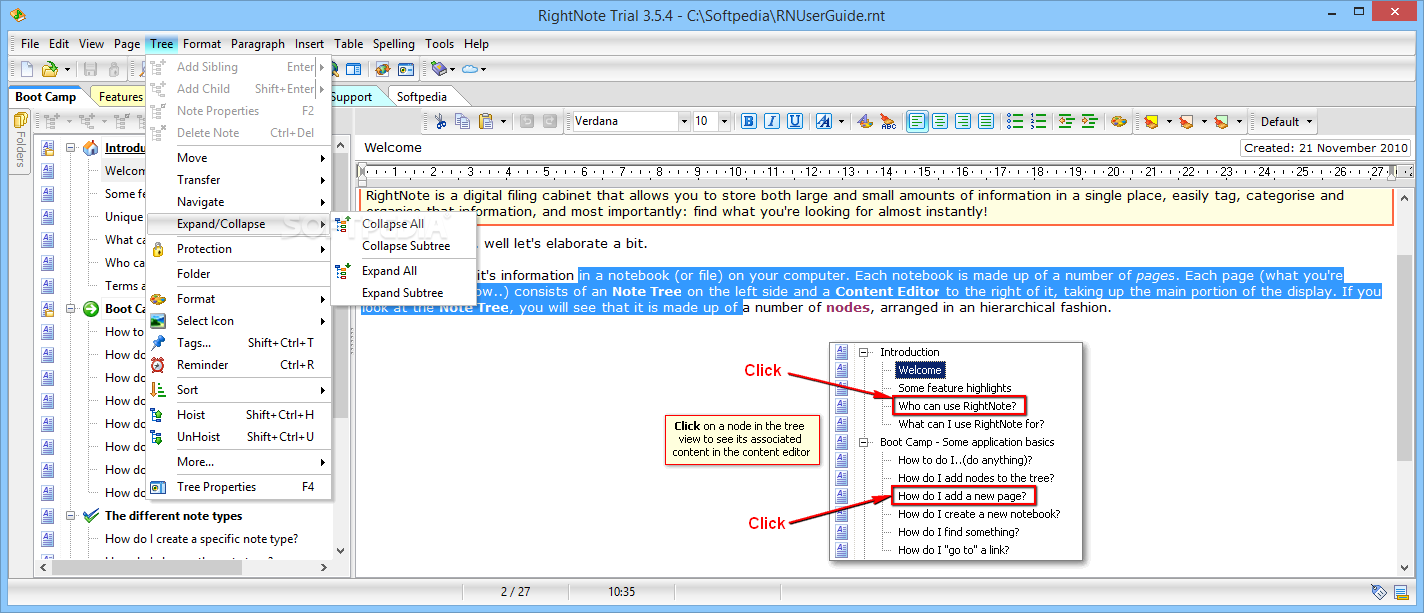Choose Hoist from Tree menu
Image resolution: width=1424 pixels, height=613 pixels.
pyautogui.click(x=238, y=414)
